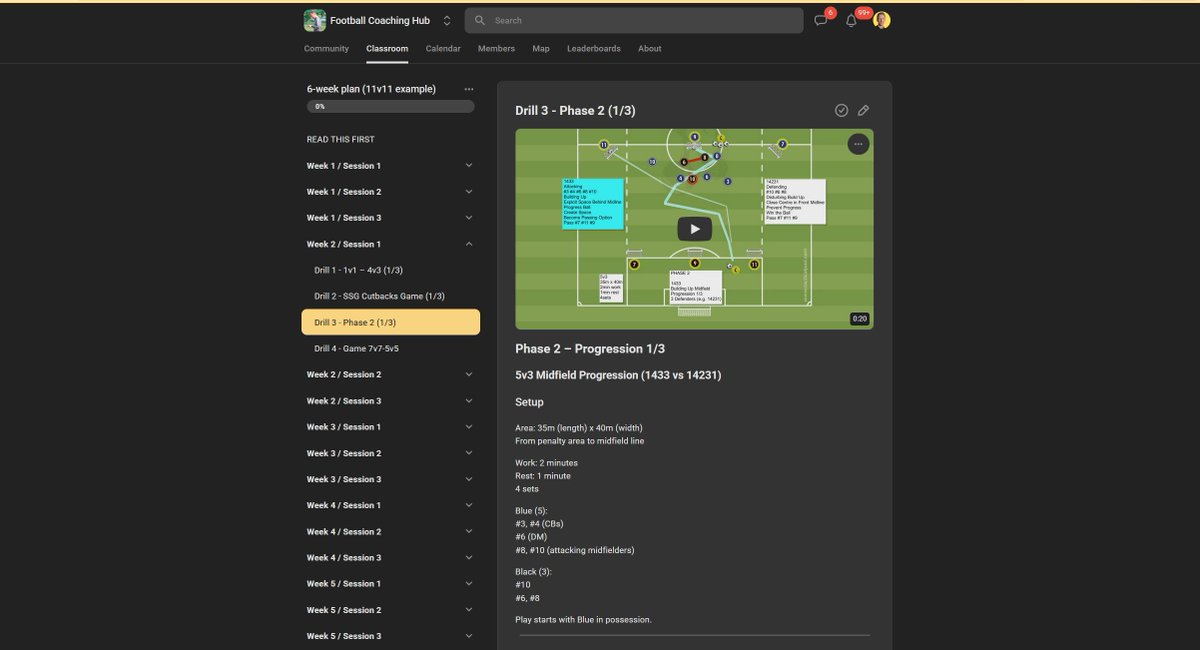Expand Week 3 / Session 3 chevron
The height and width of the screenshot is (650, 1200).
point(469,479)
